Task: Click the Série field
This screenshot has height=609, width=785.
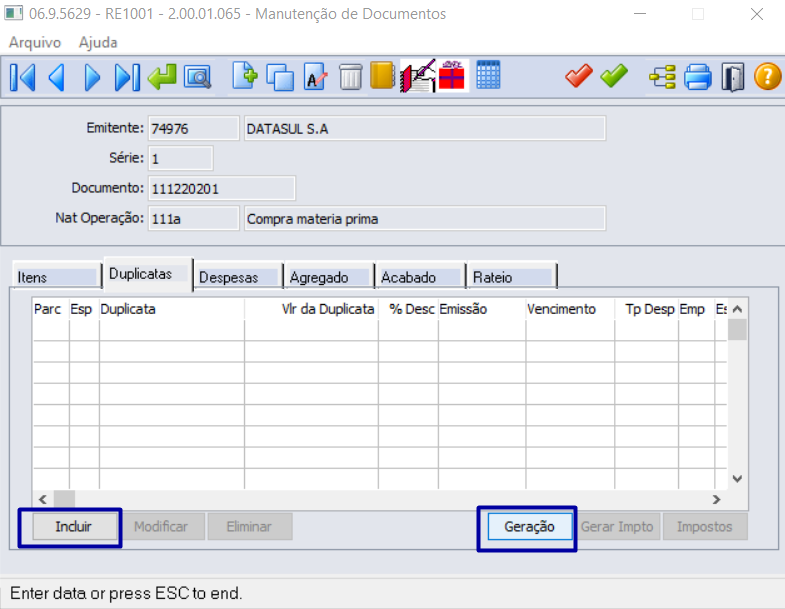Action: click(180, 158)
